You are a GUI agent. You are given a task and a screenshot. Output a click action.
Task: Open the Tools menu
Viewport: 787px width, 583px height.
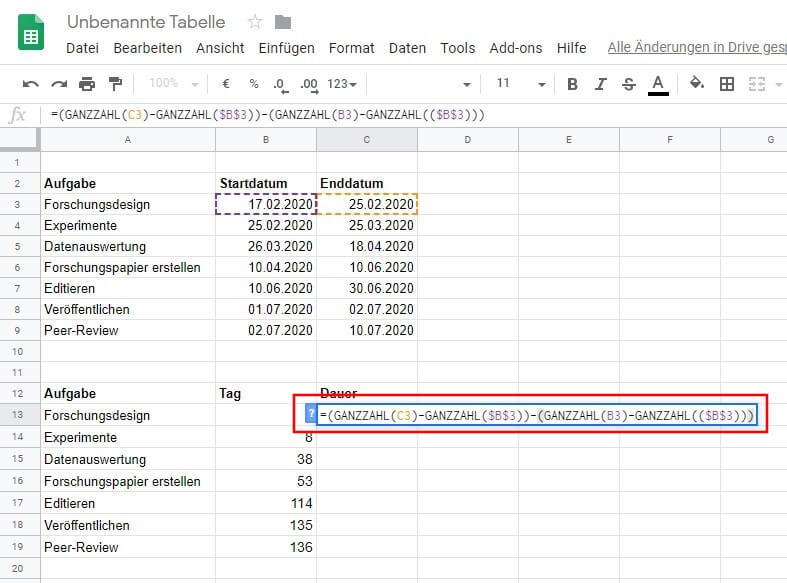tap(458, 48)
